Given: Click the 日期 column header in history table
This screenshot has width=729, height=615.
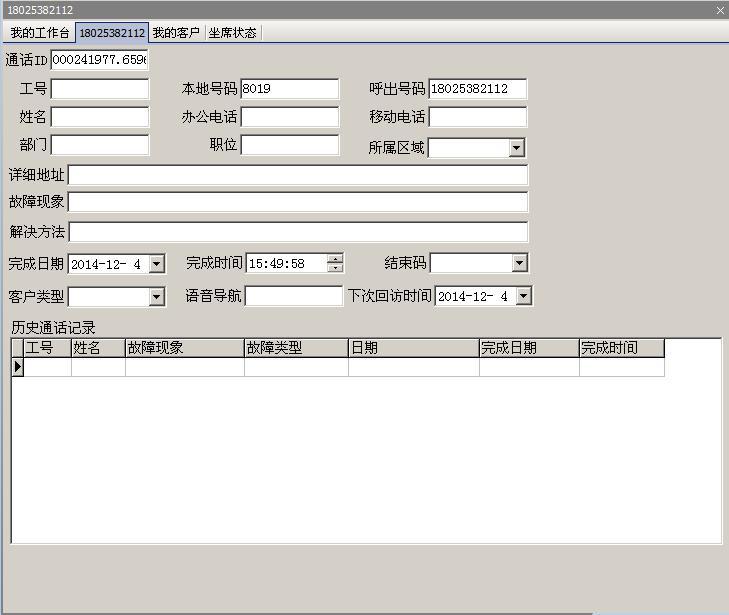Looking at the screenshot, I should click(413, 348).
